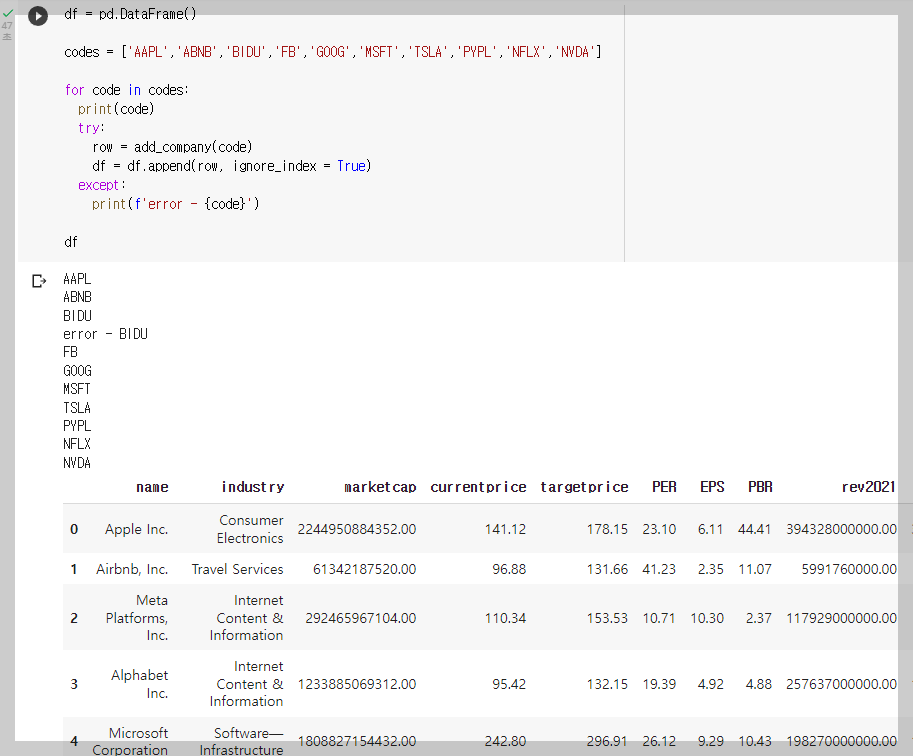913x756 pixels.
Task: Click the 'name' column header
Action: pyautogui.click(x=152, y=487)
